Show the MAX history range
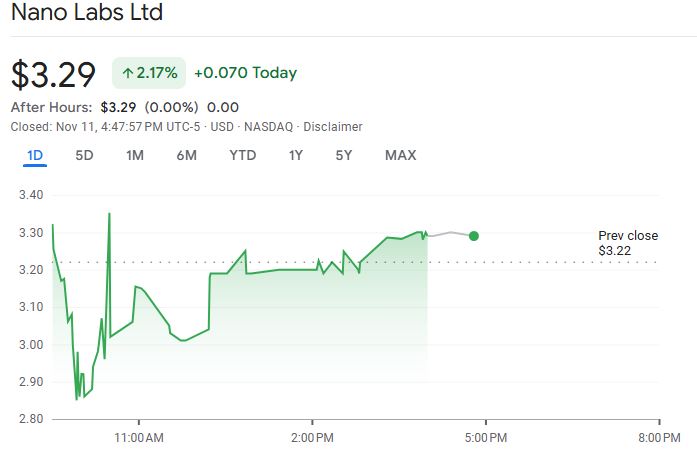Image resolution: width=697 pixels, height=456 pixels. (400, 155)
